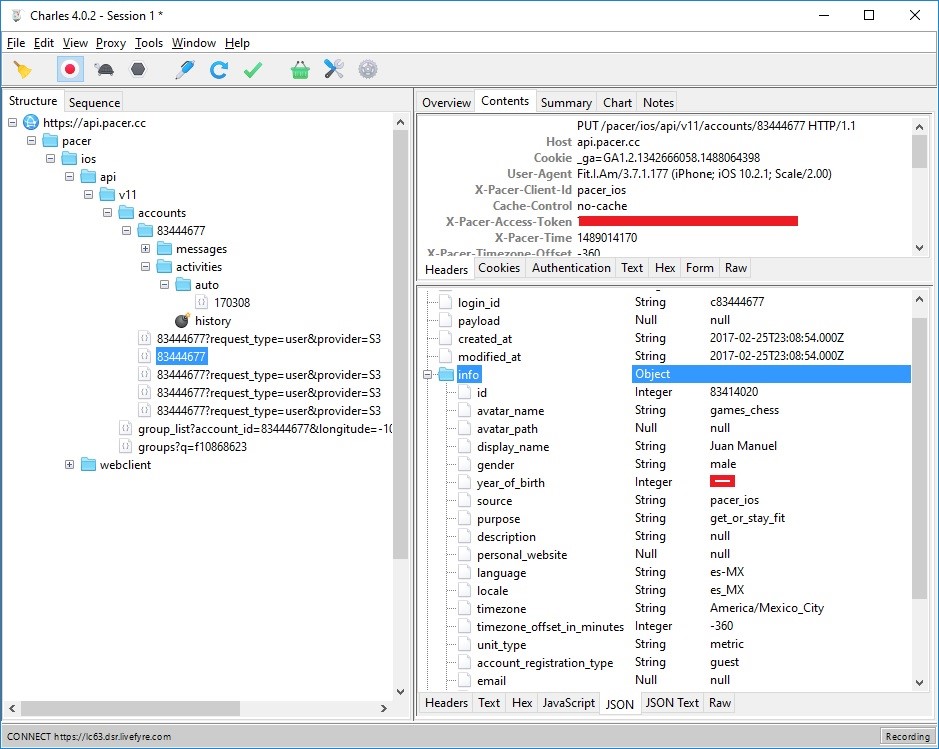939x749 pixels.
Task: Toggle turtle Throttling icon
Action: [104, 70]
